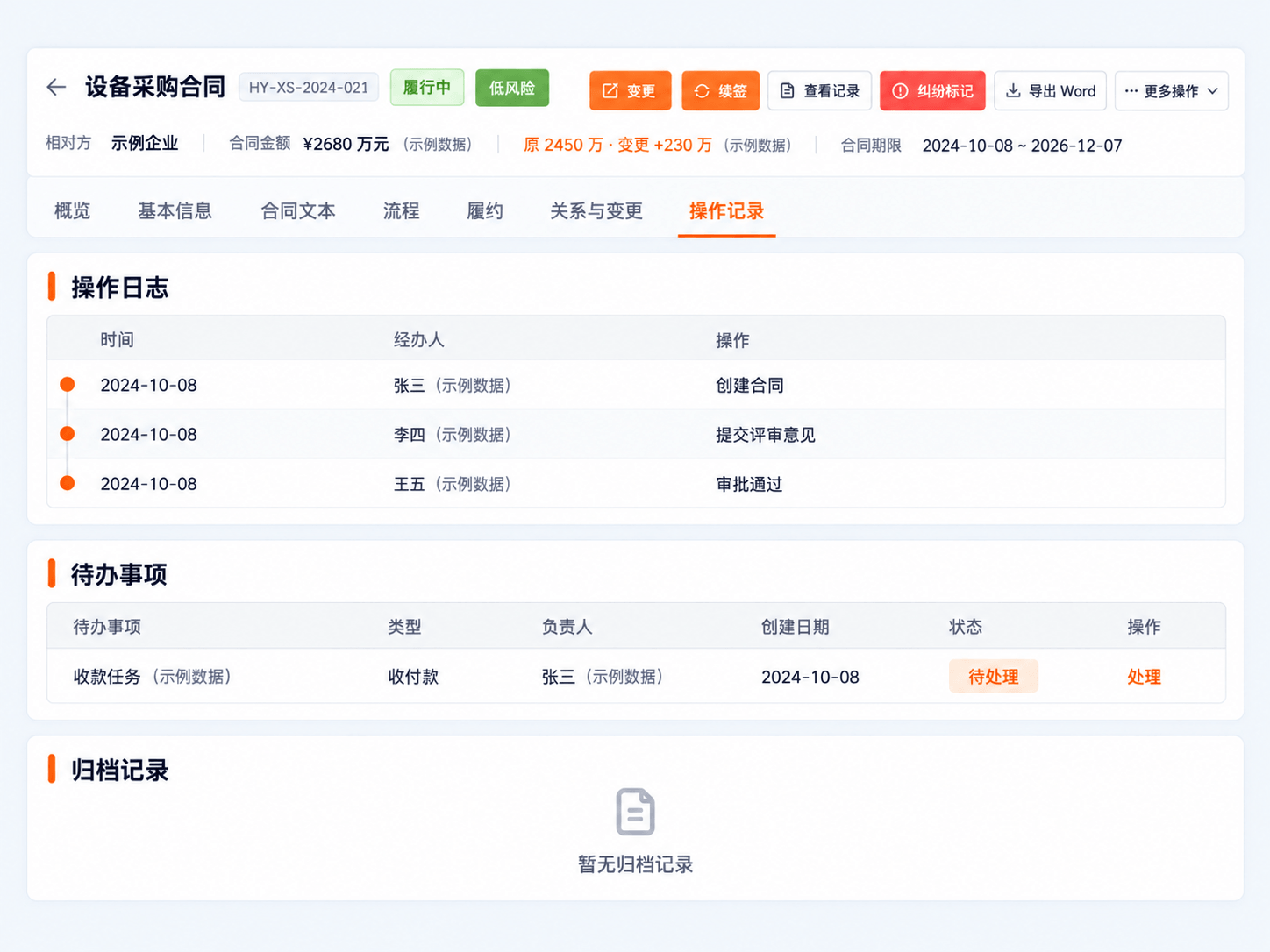
Task: Click the 履行中 status tag
Action: coord(427,88)
